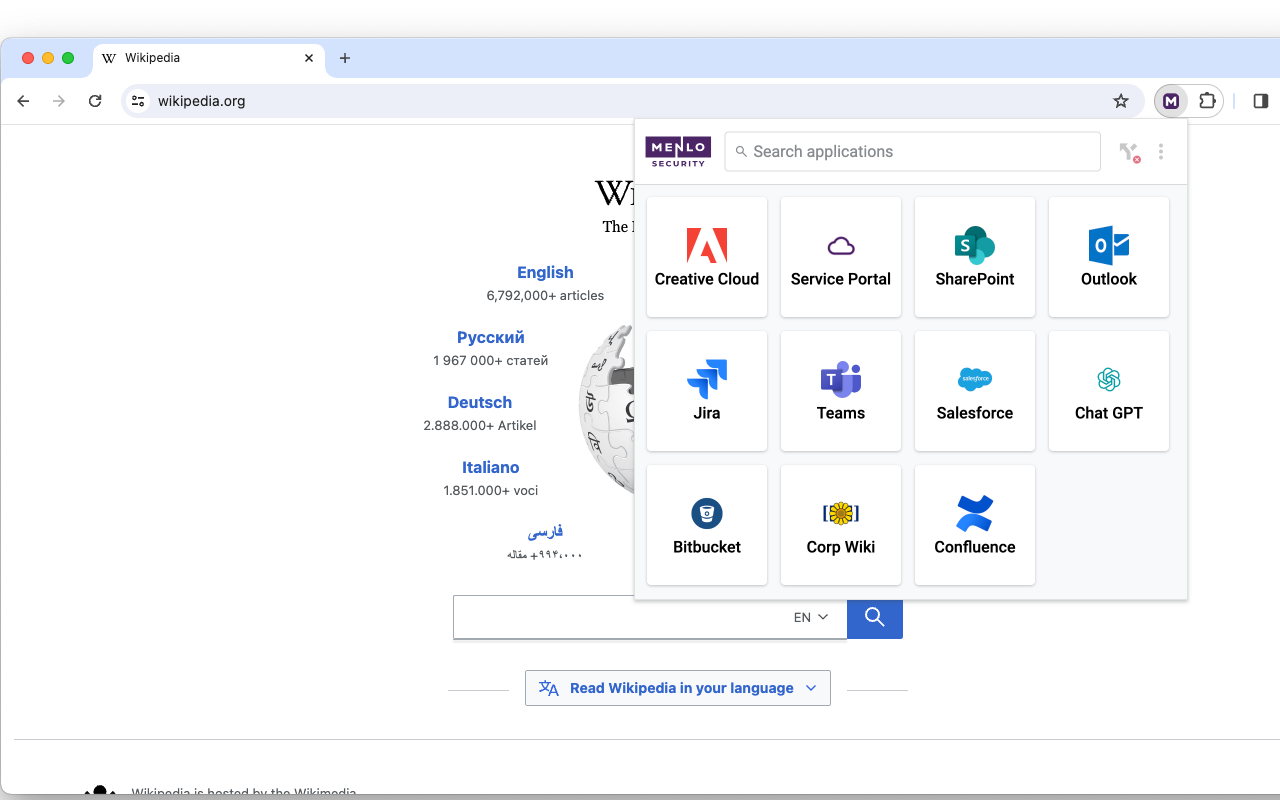The height and width of the screenshot is (800, 1280).
Task: Click the Search applications input field
Action: coord(912,151)
